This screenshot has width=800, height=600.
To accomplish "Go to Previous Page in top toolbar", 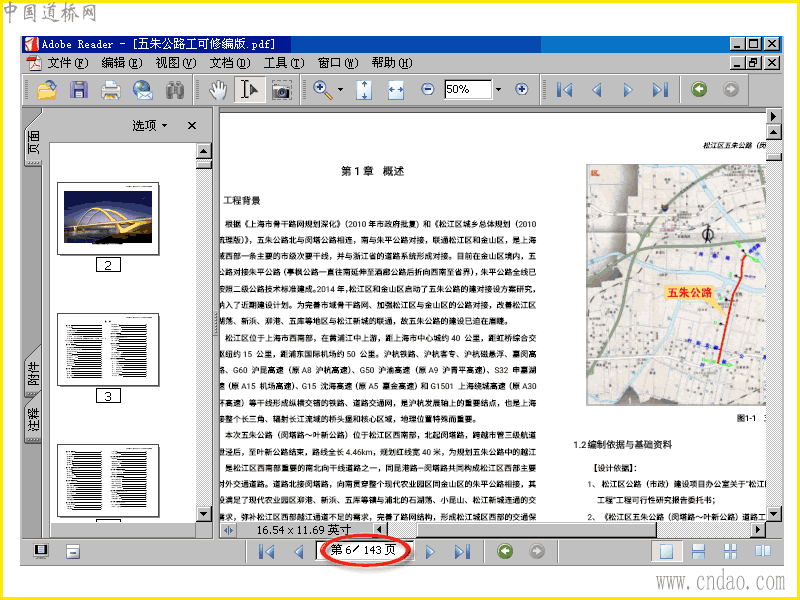I will [596, 90].
